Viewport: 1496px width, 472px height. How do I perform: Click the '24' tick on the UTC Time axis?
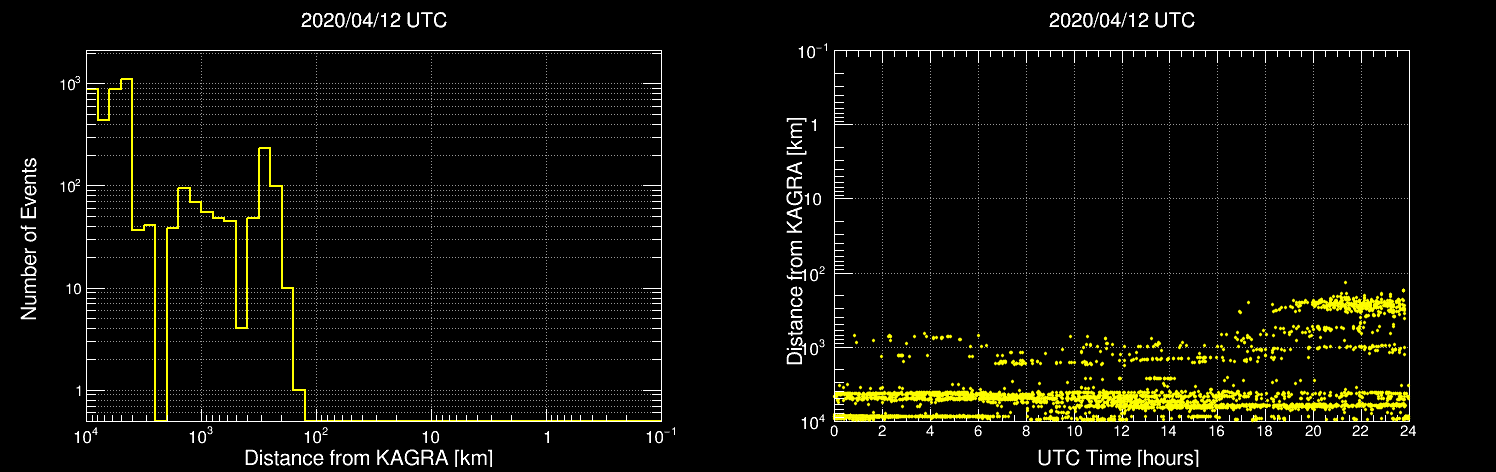[1409, 431]
